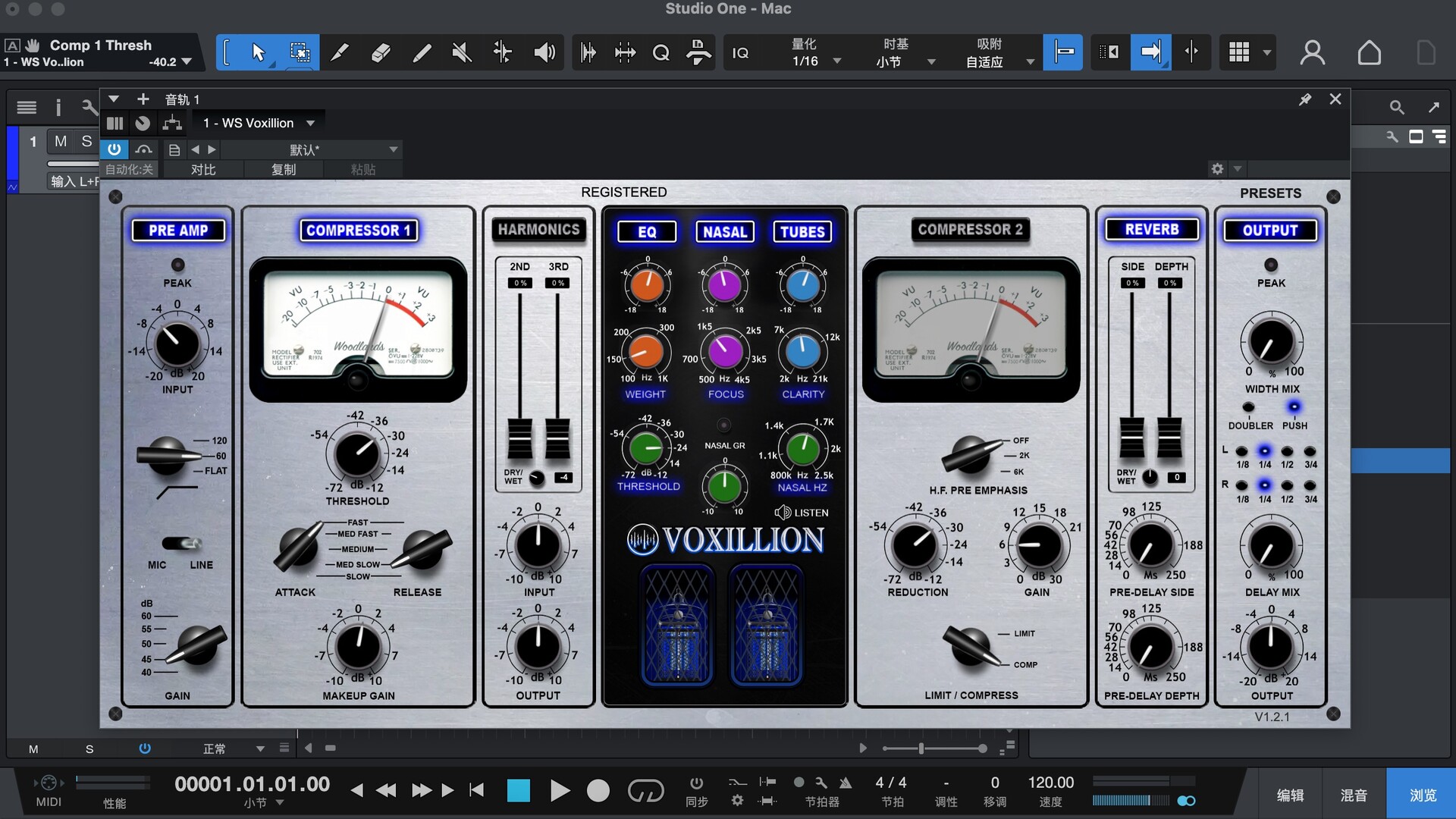1456x819 pixels.
Task: Click the 2ND harmonics fader
Action: point(519,438)
